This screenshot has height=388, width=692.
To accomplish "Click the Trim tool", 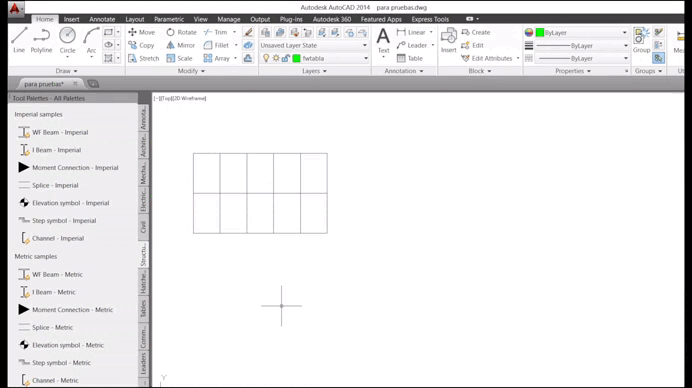I will [x=215, y=32].
